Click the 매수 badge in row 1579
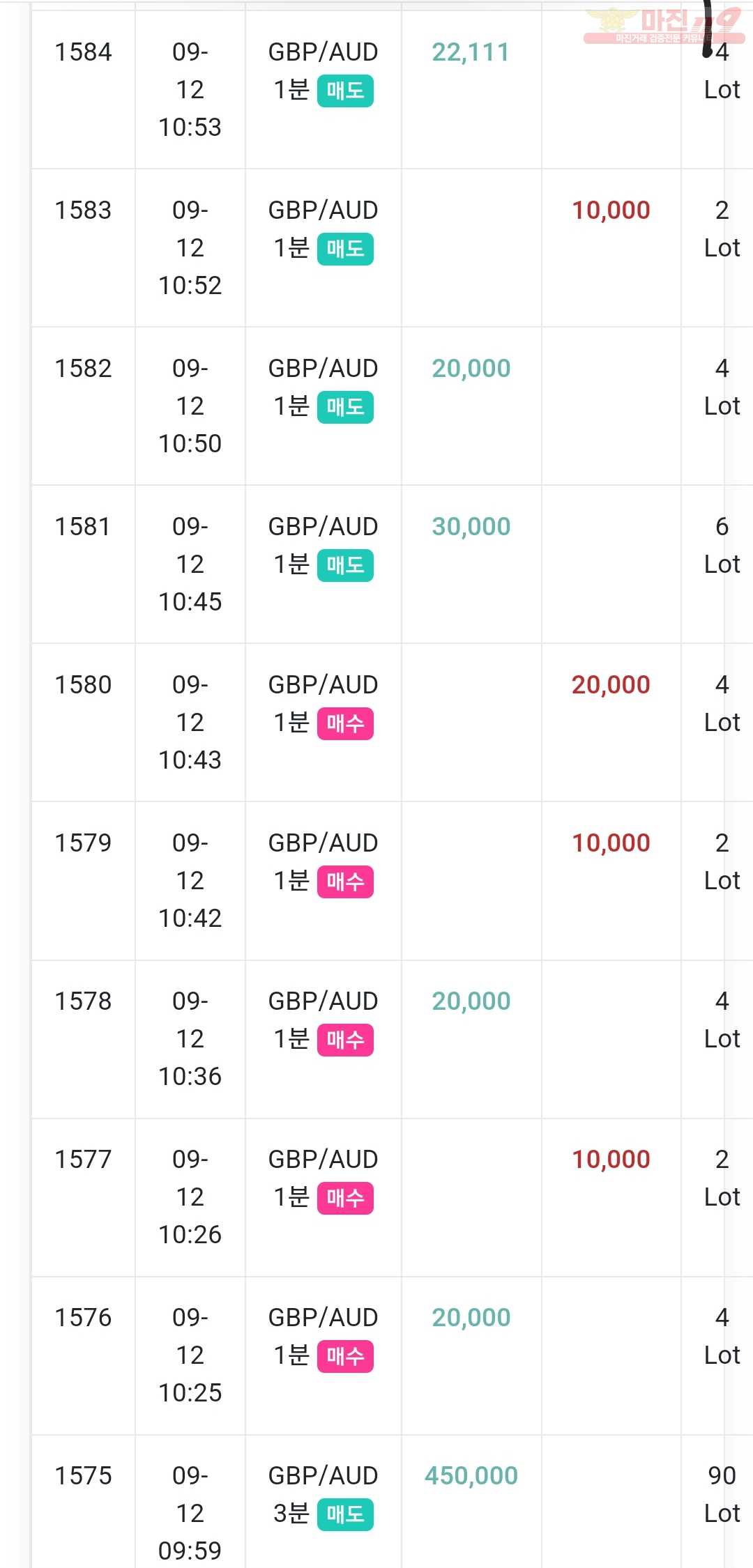Screen dimensions: 753x1568 [x=345, y=882]
